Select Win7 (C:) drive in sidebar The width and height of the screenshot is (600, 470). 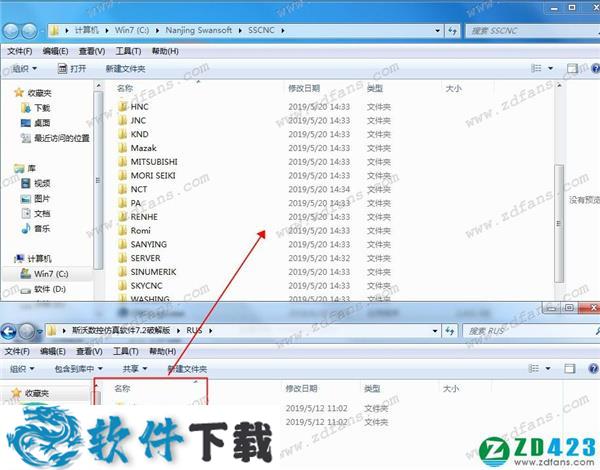(x=44, y=274)
